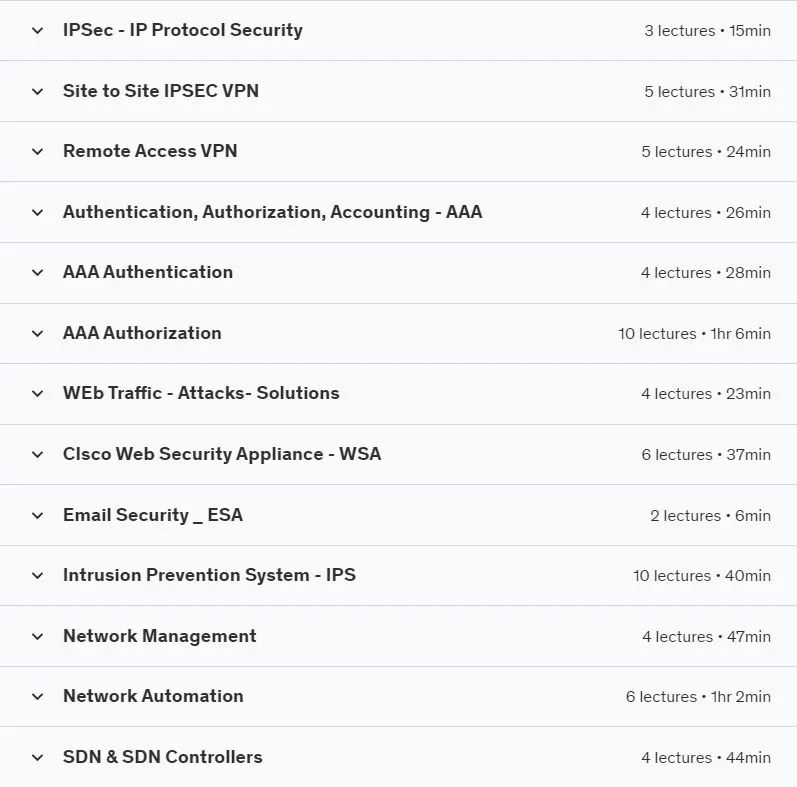Click chevron beside Network Automation

click(x=38, y=697)
